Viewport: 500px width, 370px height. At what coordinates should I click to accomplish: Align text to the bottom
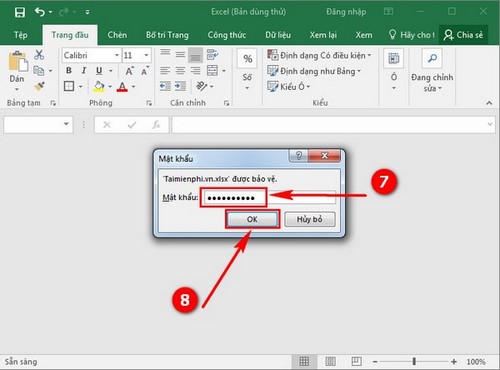(x=195, y=55)
